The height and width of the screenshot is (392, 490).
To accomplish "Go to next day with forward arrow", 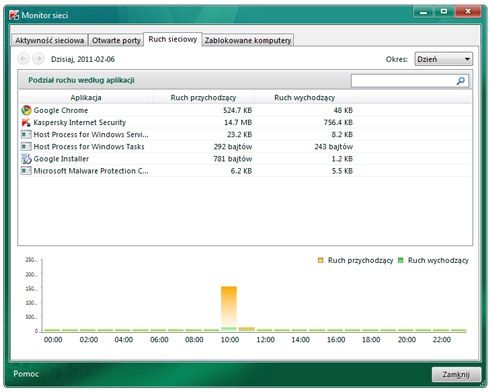I will [38, 59].
